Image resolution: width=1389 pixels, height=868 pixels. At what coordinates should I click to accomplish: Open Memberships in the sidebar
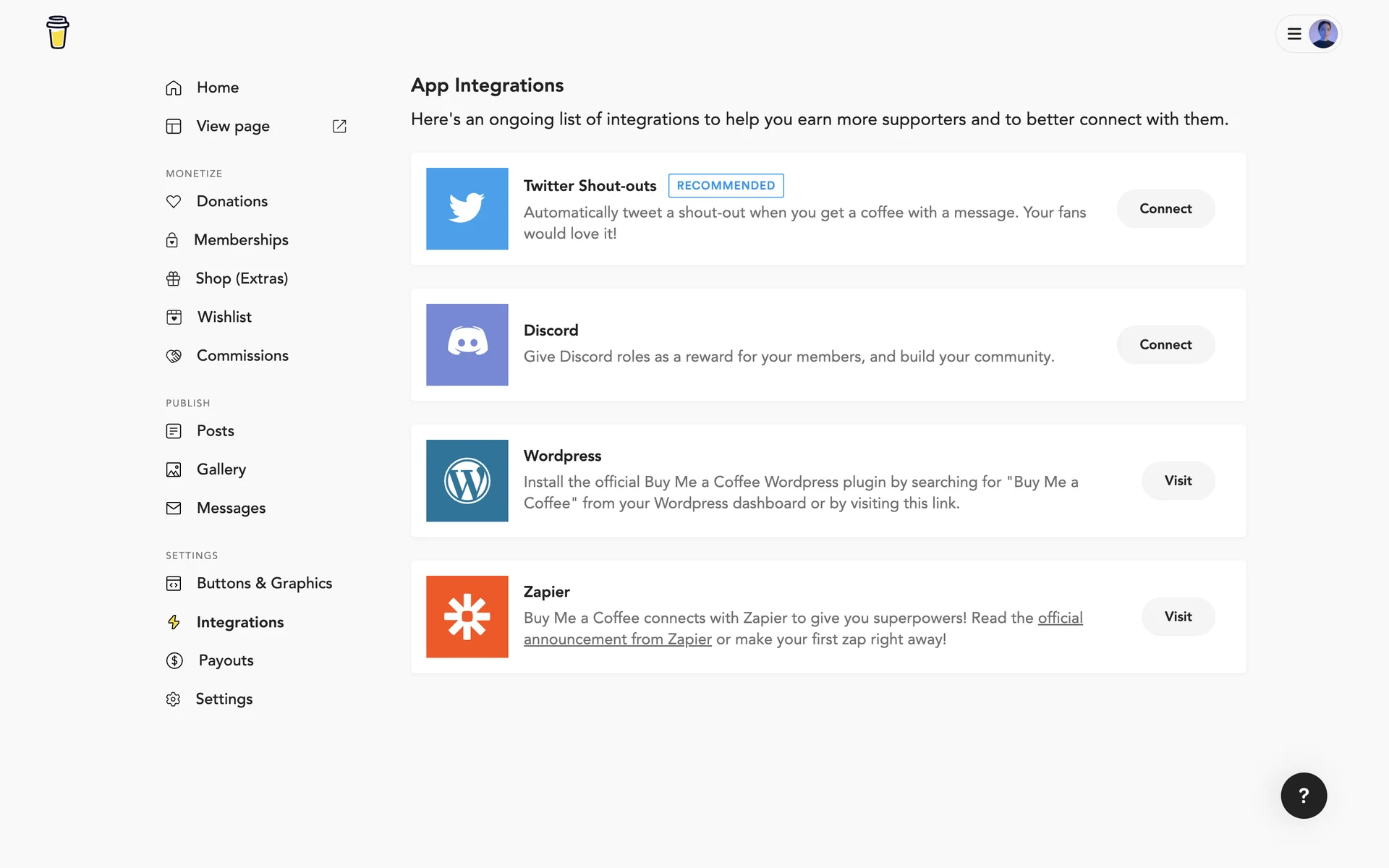pos(241,240)
